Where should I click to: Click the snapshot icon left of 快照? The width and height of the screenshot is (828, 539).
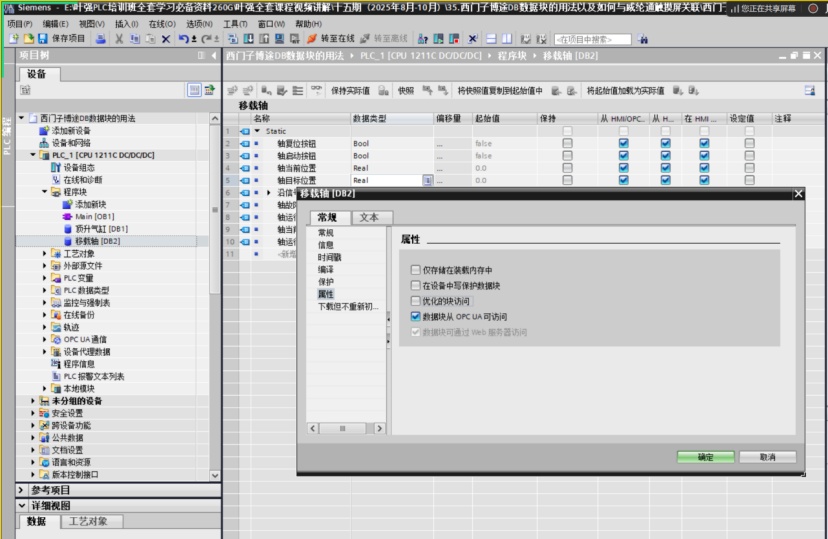pos(384,91)
